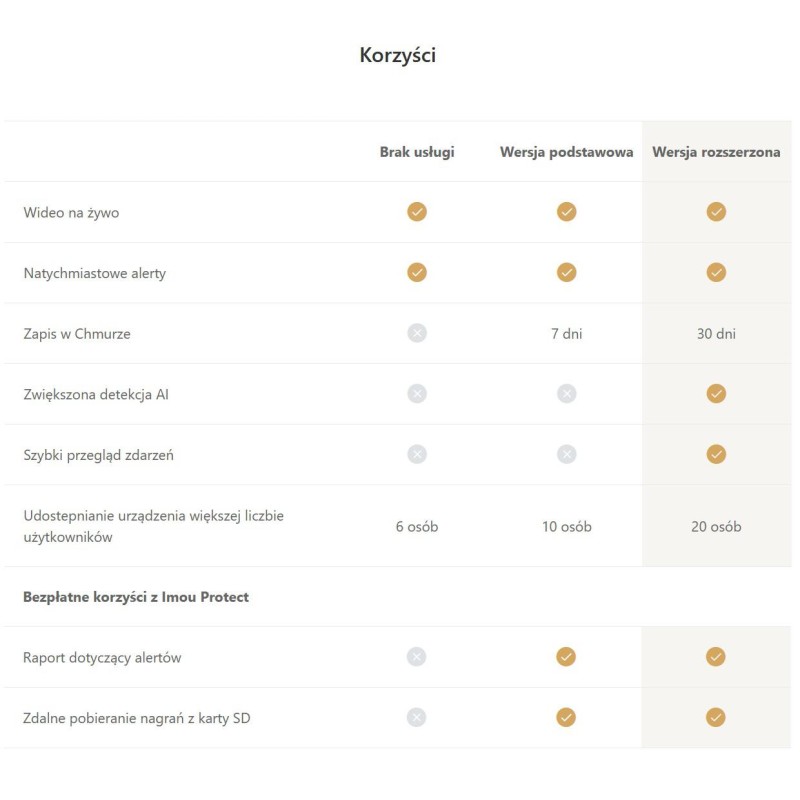
Task: Click Zwiększona detekcja AI checkmark in Wersja rozszerzona
Action: click(716, 394)
